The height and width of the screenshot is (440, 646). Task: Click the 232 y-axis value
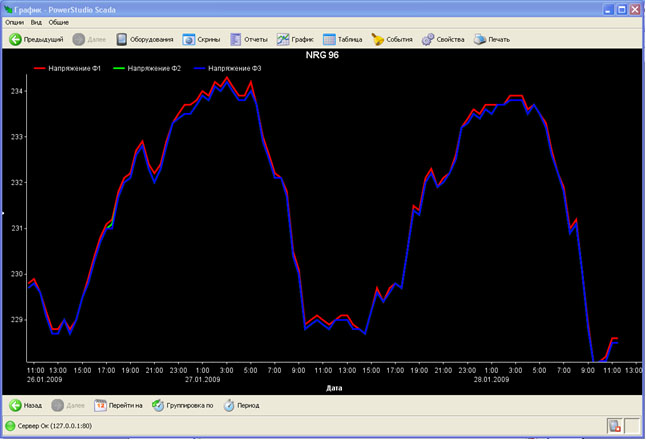click(16, 183)
